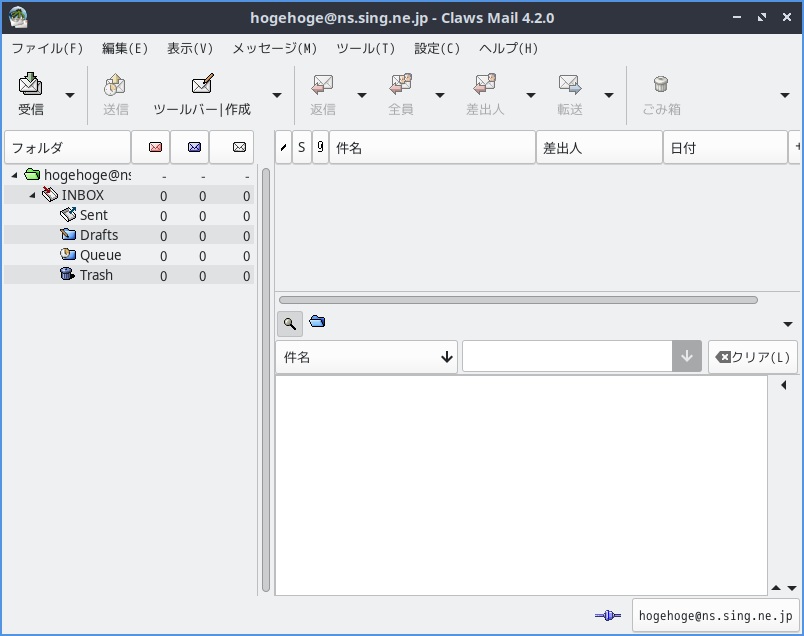Open the summary view dropdown arrow at right
This screenshot has height=636, width=804.
tap(788, 324)
